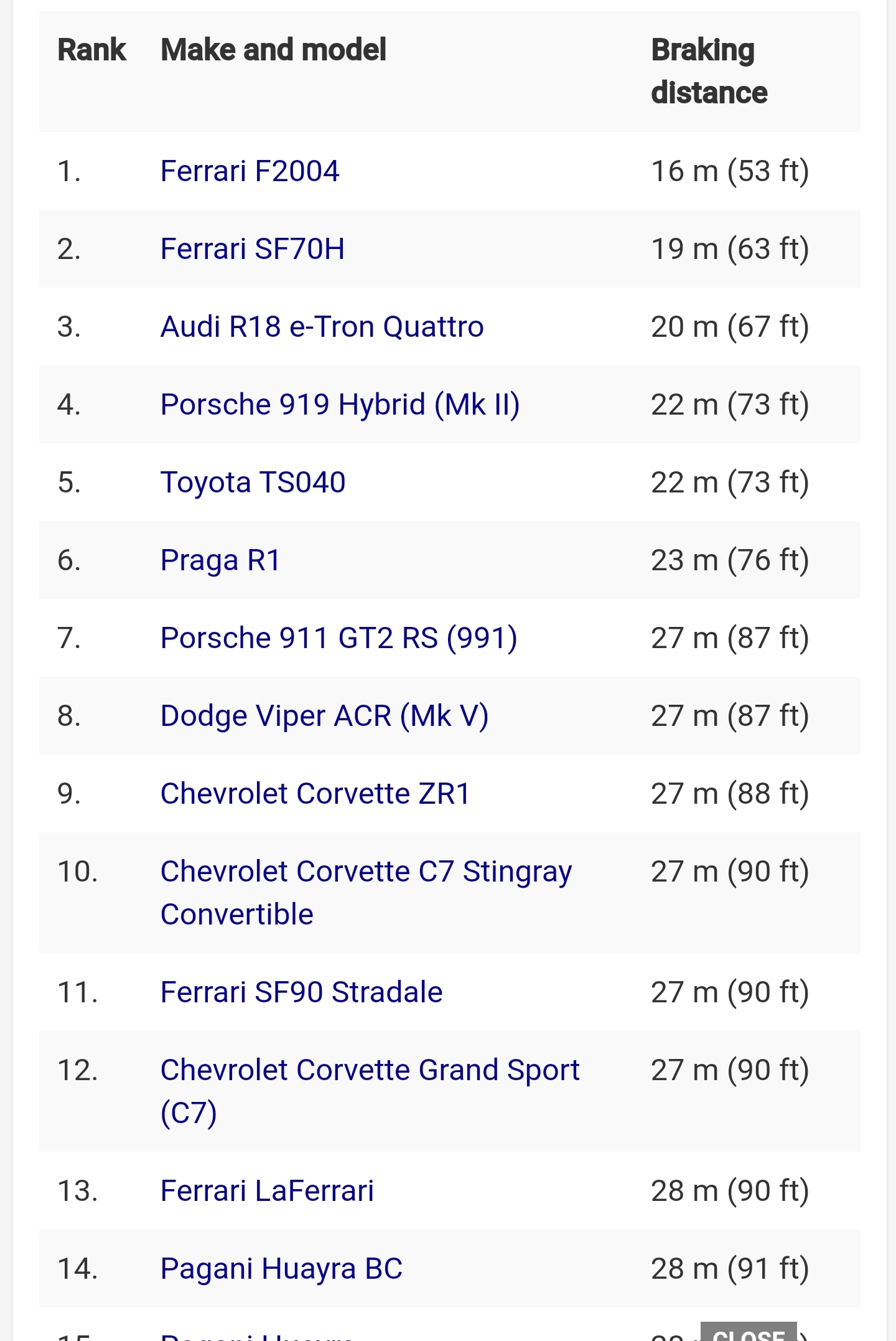Select the Ferrari SF90 Stradale link

pyautogui.click(x=301, y=992)
